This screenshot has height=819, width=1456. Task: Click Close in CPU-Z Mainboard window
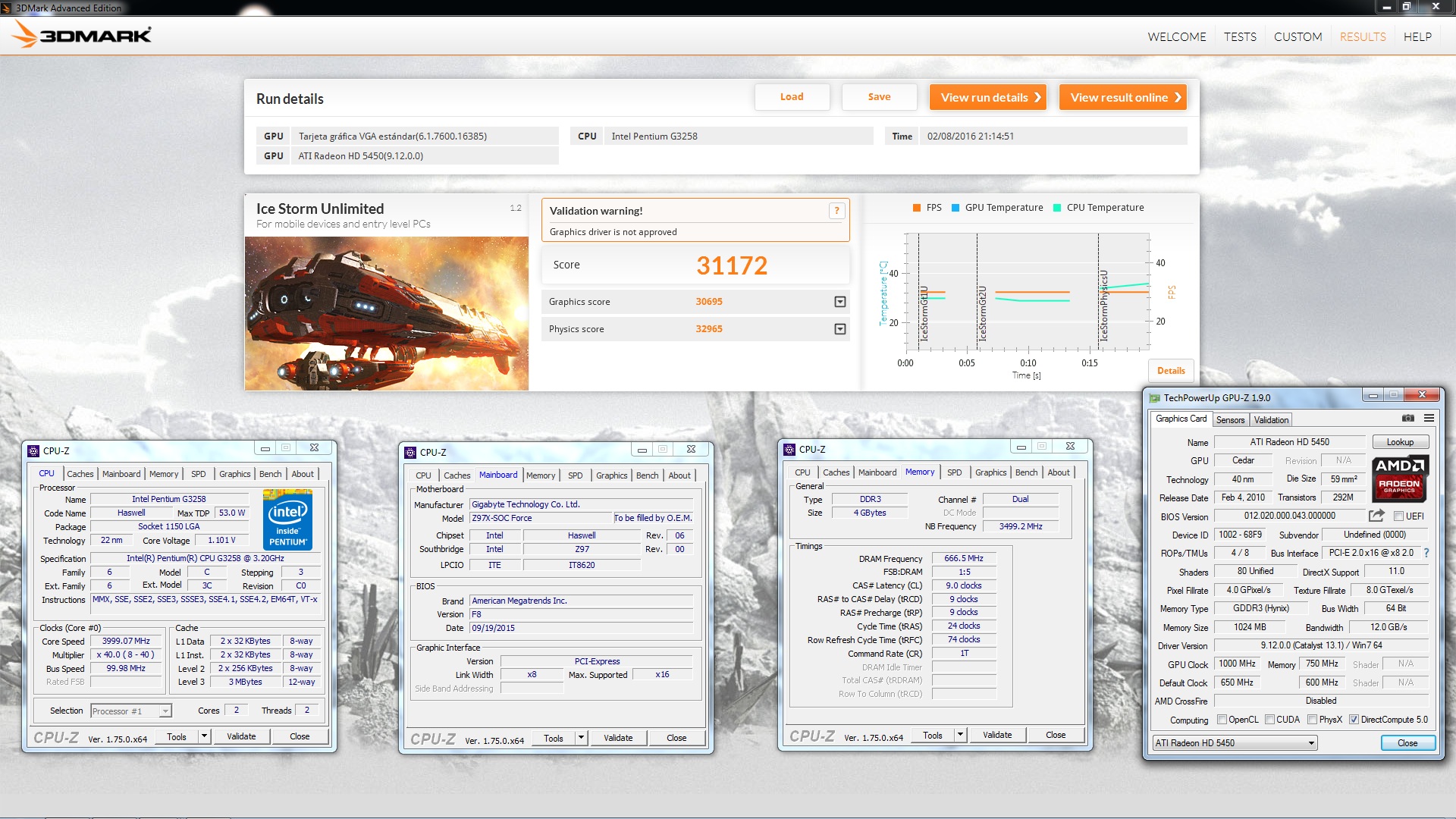[x=676, y=738]
